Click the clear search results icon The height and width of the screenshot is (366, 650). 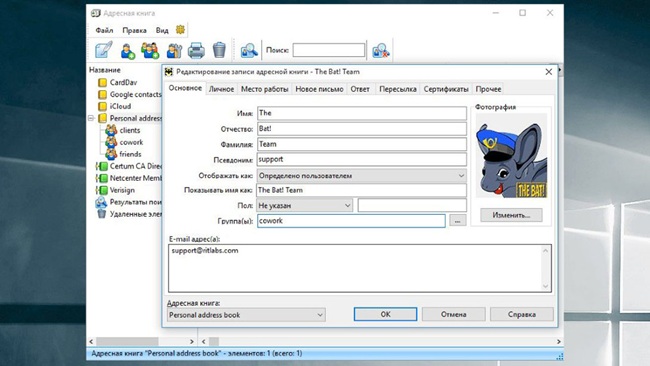(x=381, y=51)
